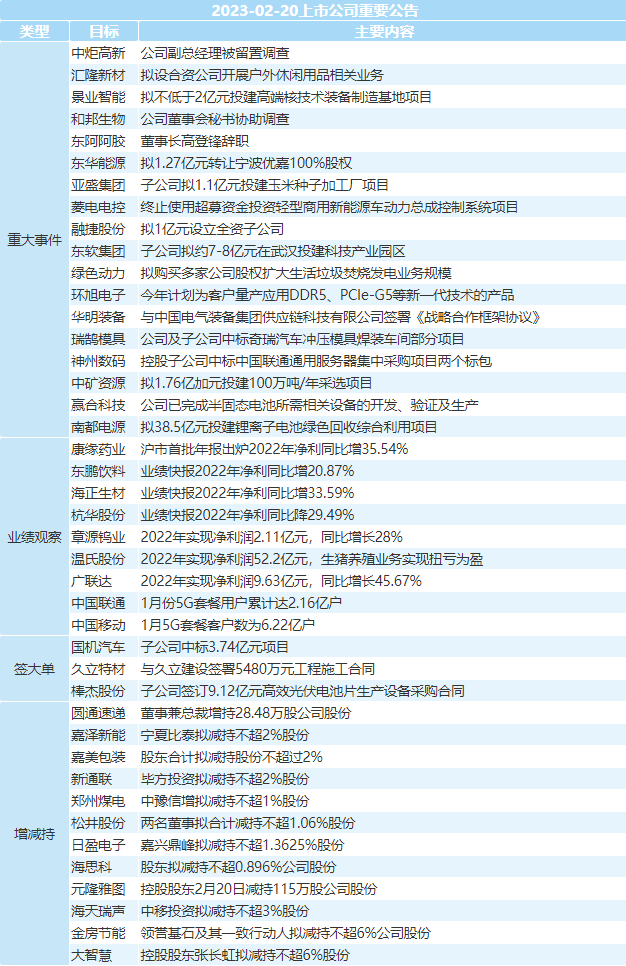Select company name 中国联通

point(98,603)
